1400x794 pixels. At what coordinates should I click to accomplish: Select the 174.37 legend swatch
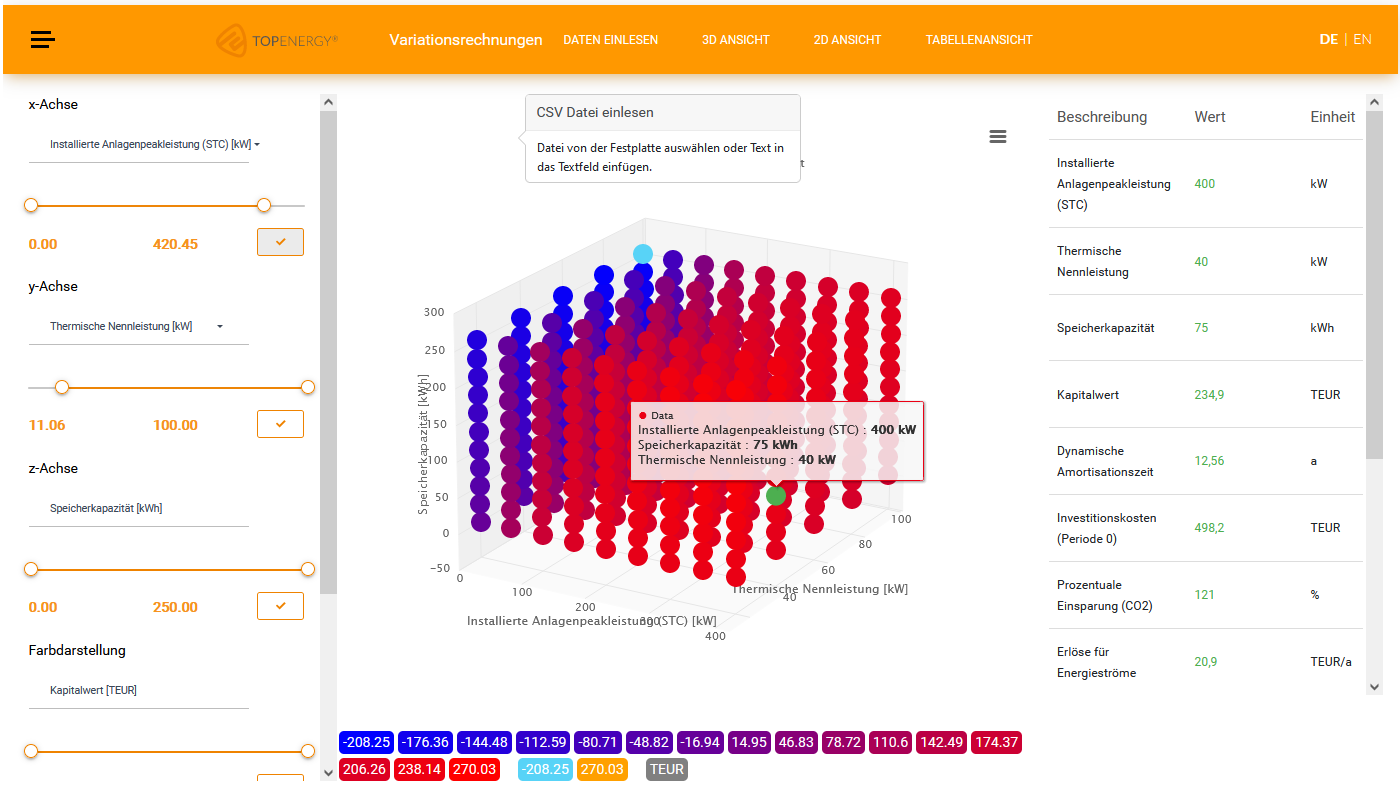996,742
